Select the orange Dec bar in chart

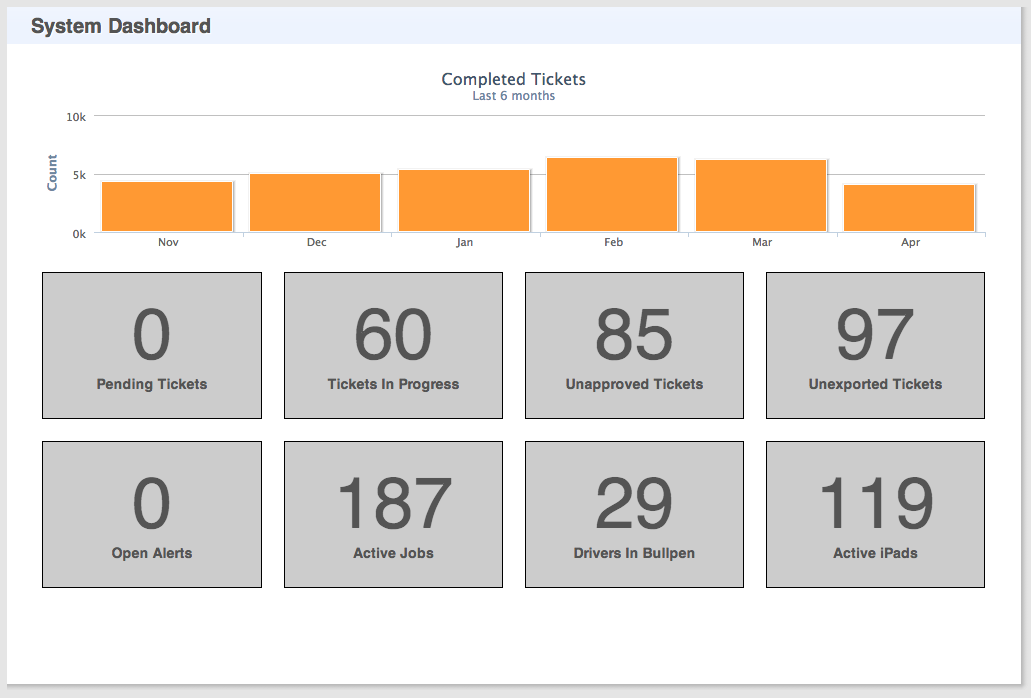(x=315, y=203)
